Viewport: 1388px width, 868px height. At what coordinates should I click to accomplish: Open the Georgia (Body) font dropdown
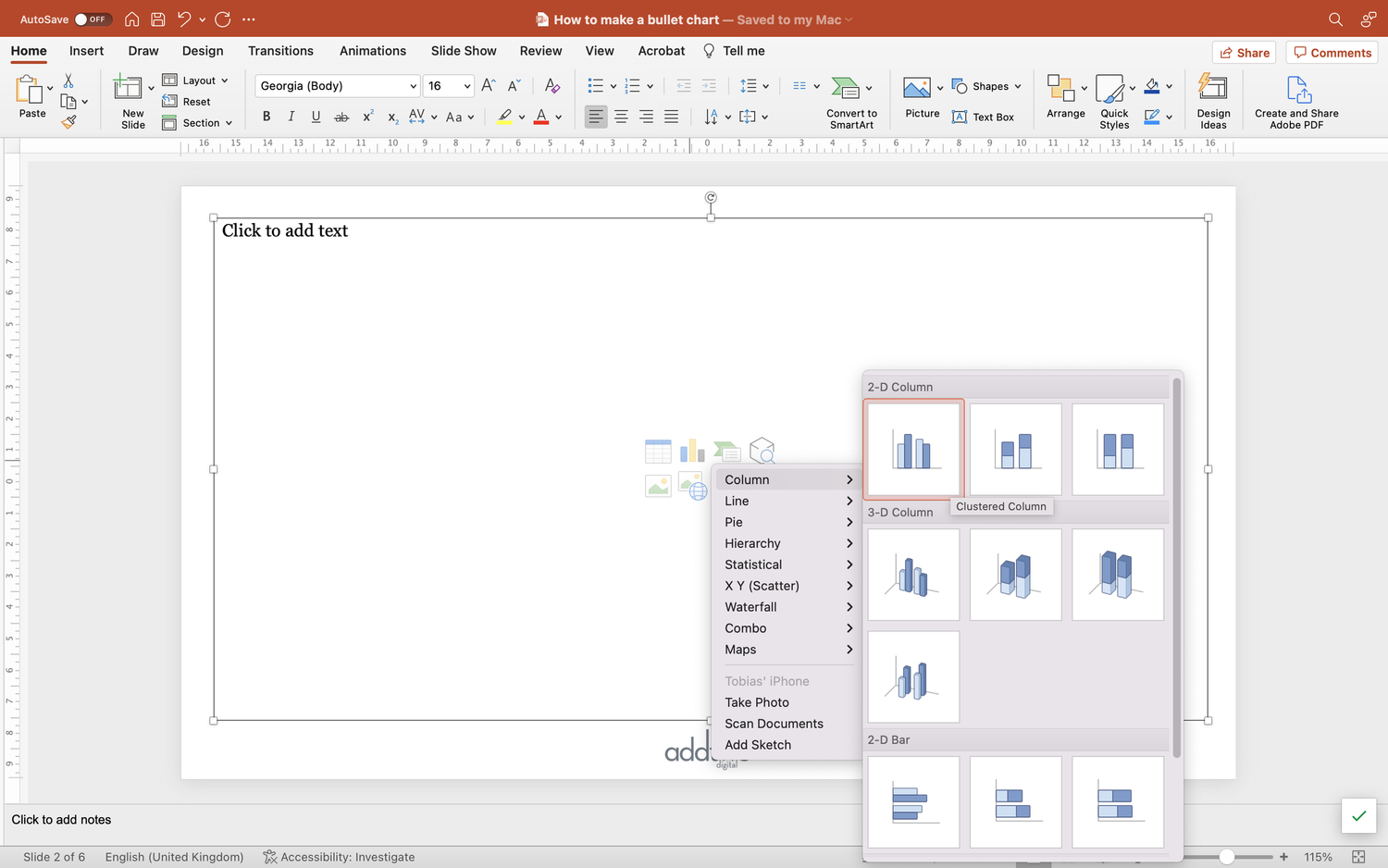(338, 86)
